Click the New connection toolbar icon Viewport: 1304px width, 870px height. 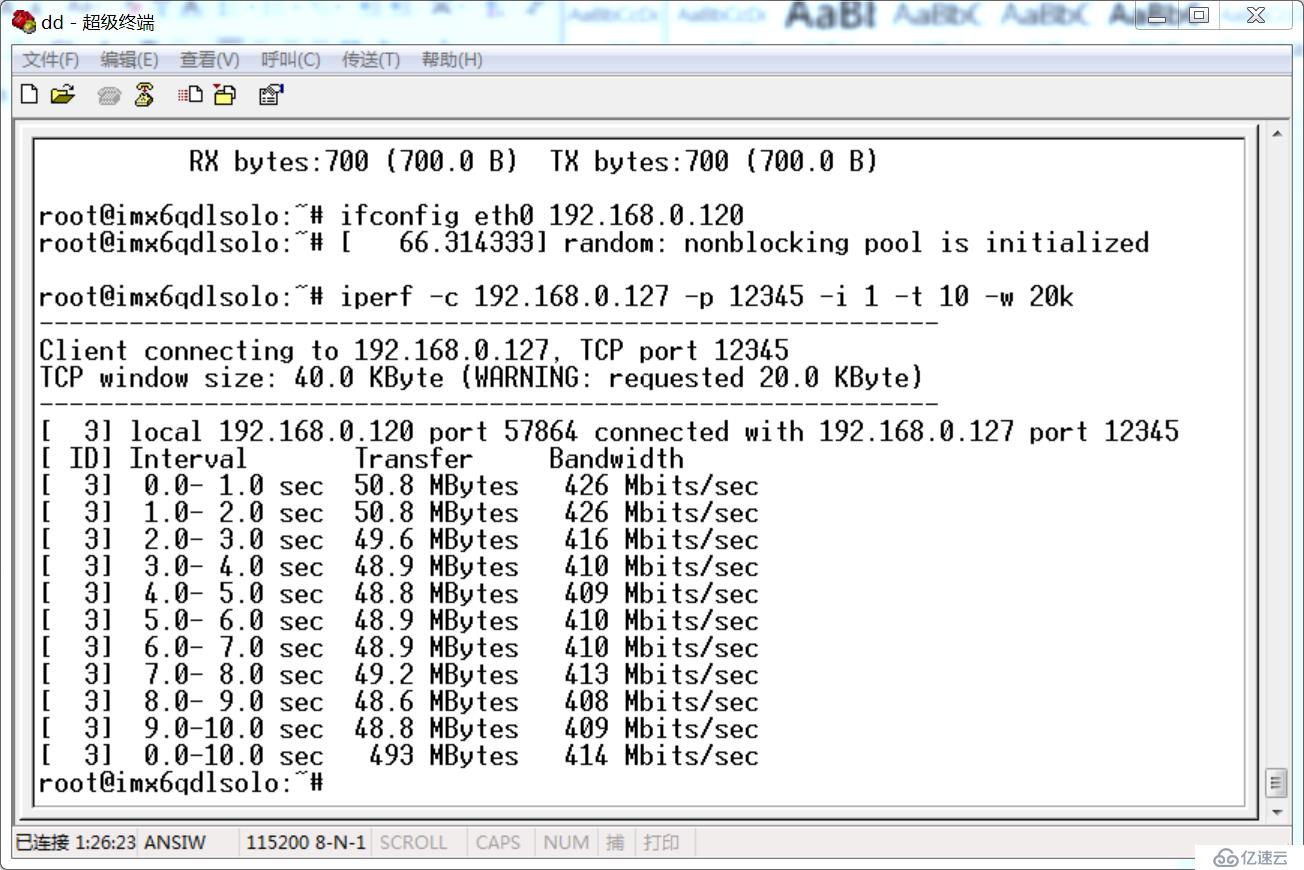(30, 95)
